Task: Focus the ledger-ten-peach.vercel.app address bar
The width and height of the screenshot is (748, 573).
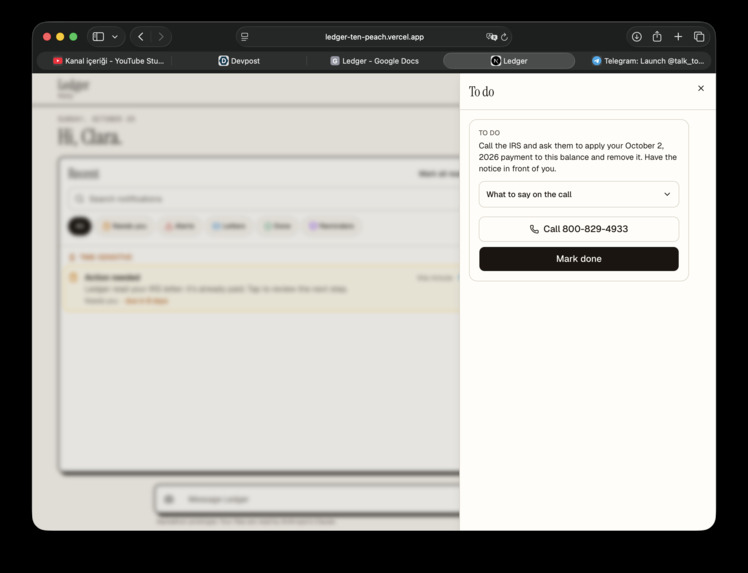Action: (x=374, y=37)
